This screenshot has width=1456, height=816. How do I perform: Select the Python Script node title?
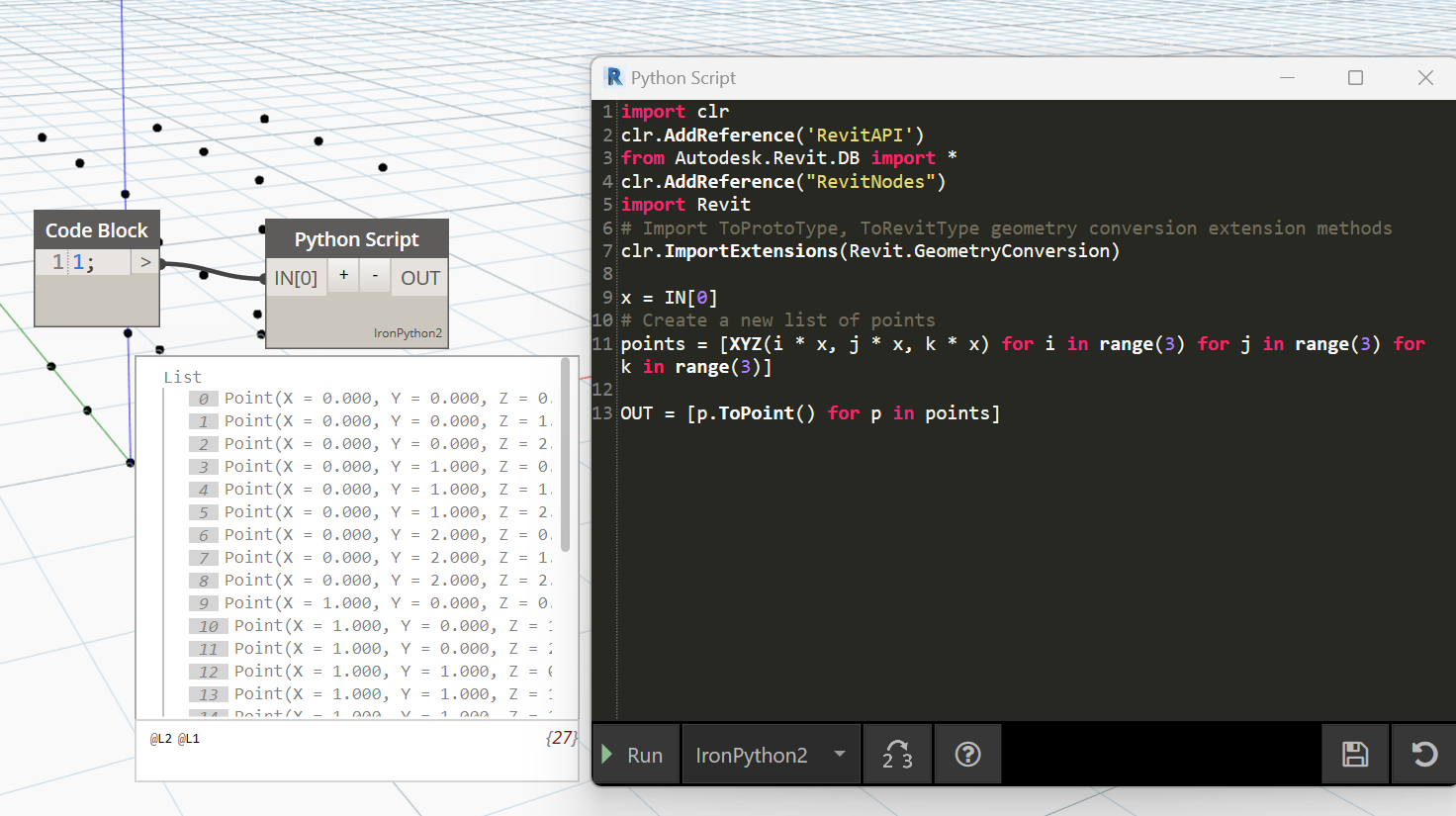(x=356, y=239)
